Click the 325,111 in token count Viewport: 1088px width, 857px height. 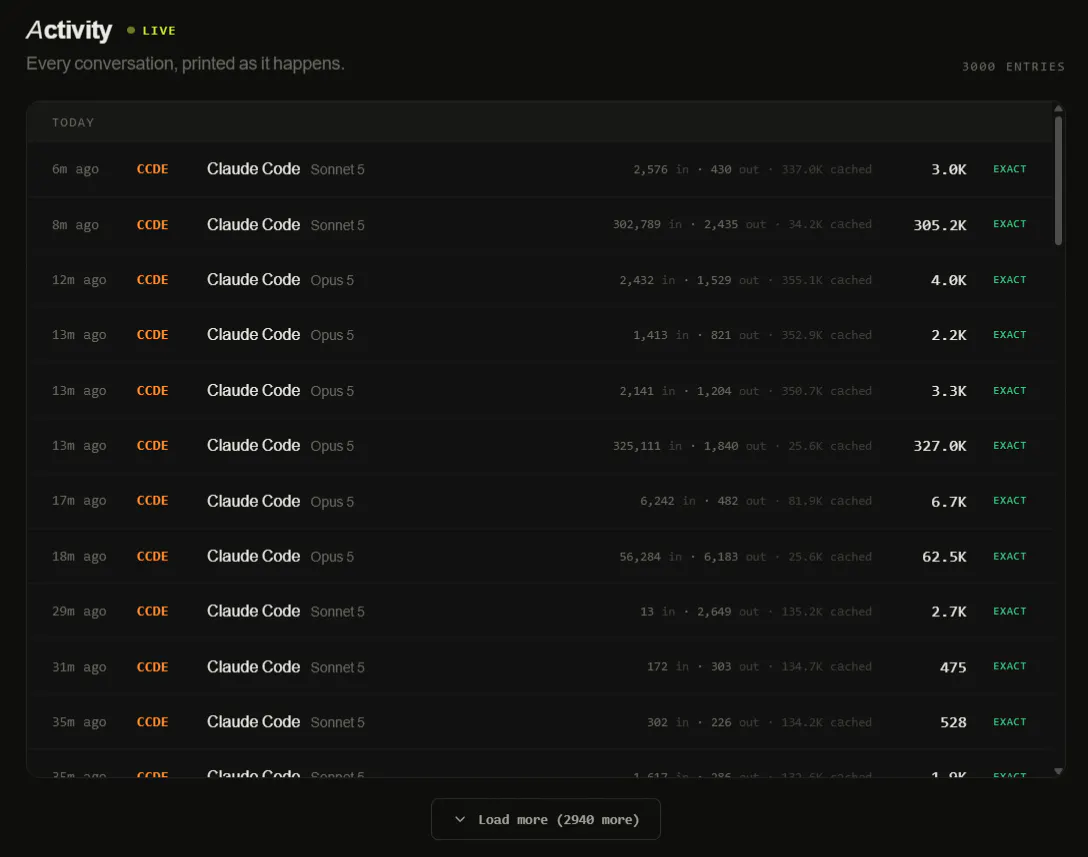647,446
